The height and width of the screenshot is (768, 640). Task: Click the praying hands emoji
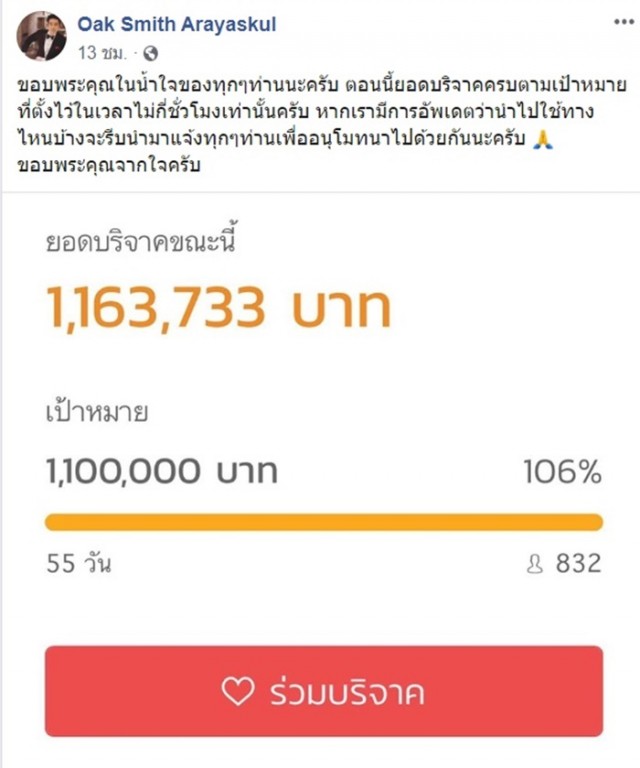tap(543, 140)
